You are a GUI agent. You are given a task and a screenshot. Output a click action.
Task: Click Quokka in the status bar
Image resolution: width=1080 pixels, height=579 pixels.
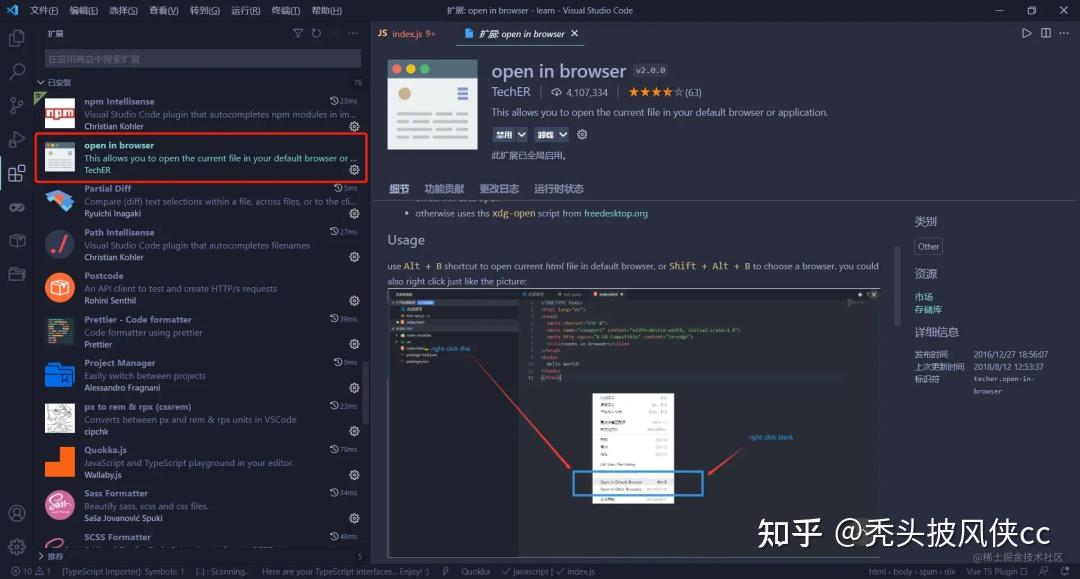click(475, 571)
